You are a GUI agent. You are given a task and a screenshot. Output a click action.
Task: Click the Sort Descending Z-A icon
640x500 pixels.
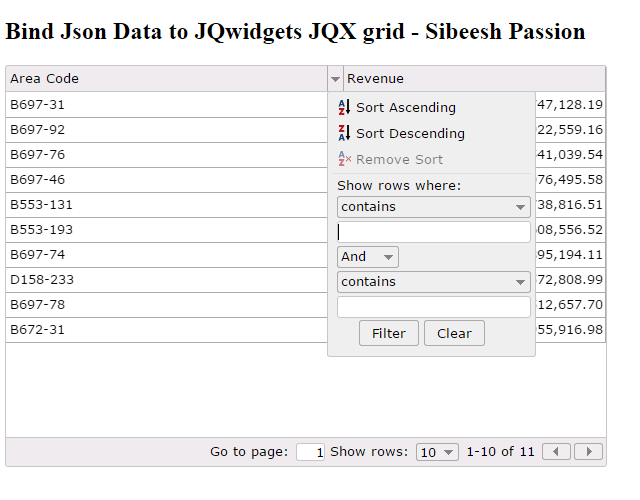point(344,133)
